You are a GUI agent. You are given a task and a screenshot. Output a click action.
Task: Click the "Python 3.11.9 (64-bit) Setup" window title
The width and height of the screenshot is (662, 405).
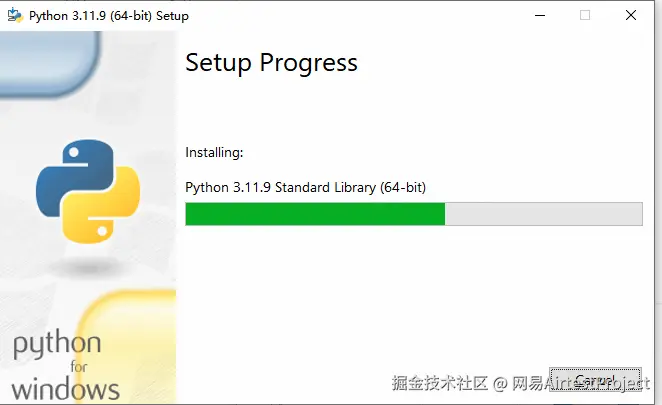click(x=109, y=16)
